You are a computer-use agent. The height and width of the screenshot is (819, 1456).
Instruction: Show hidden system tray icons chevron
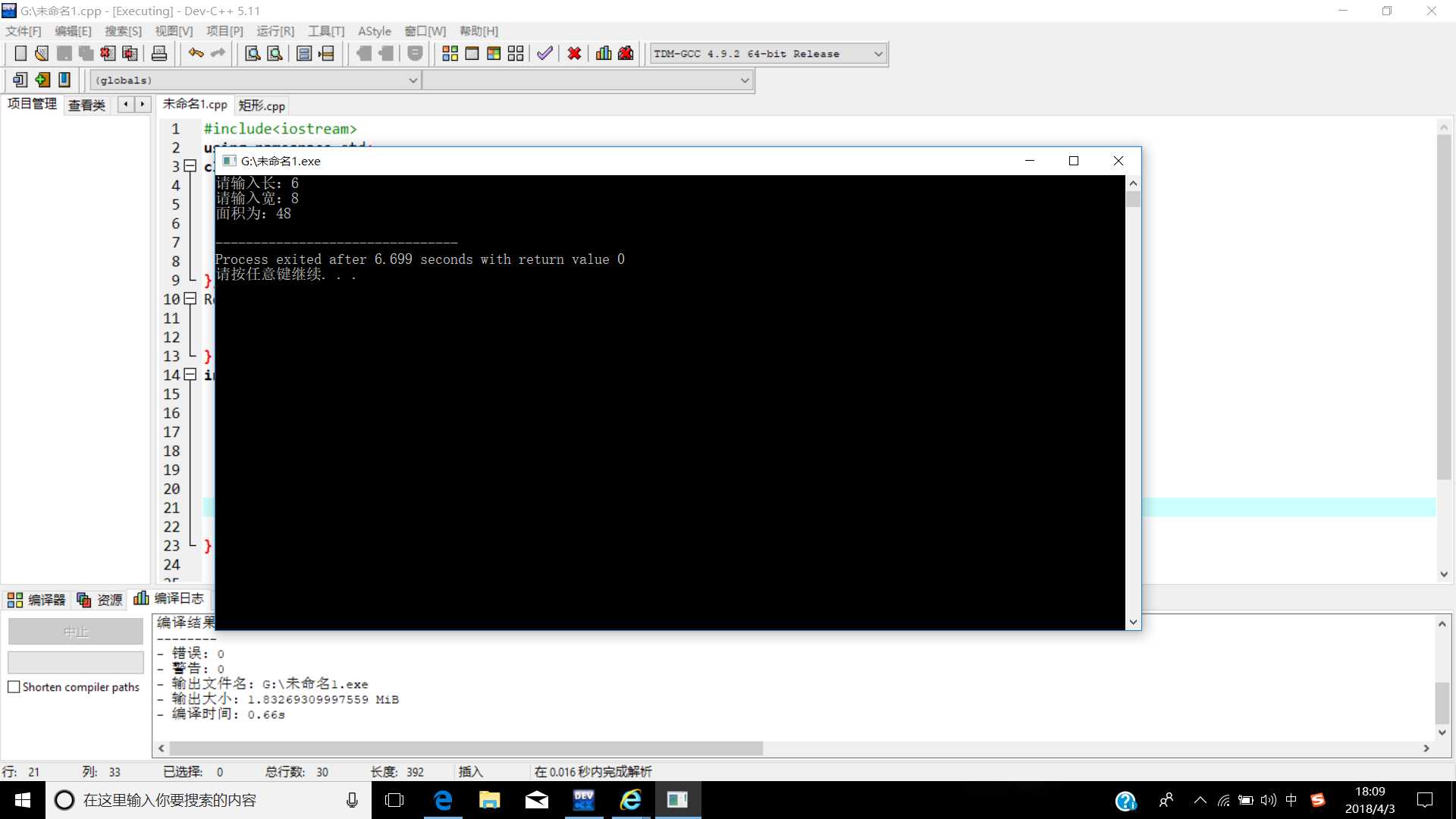1200,800
